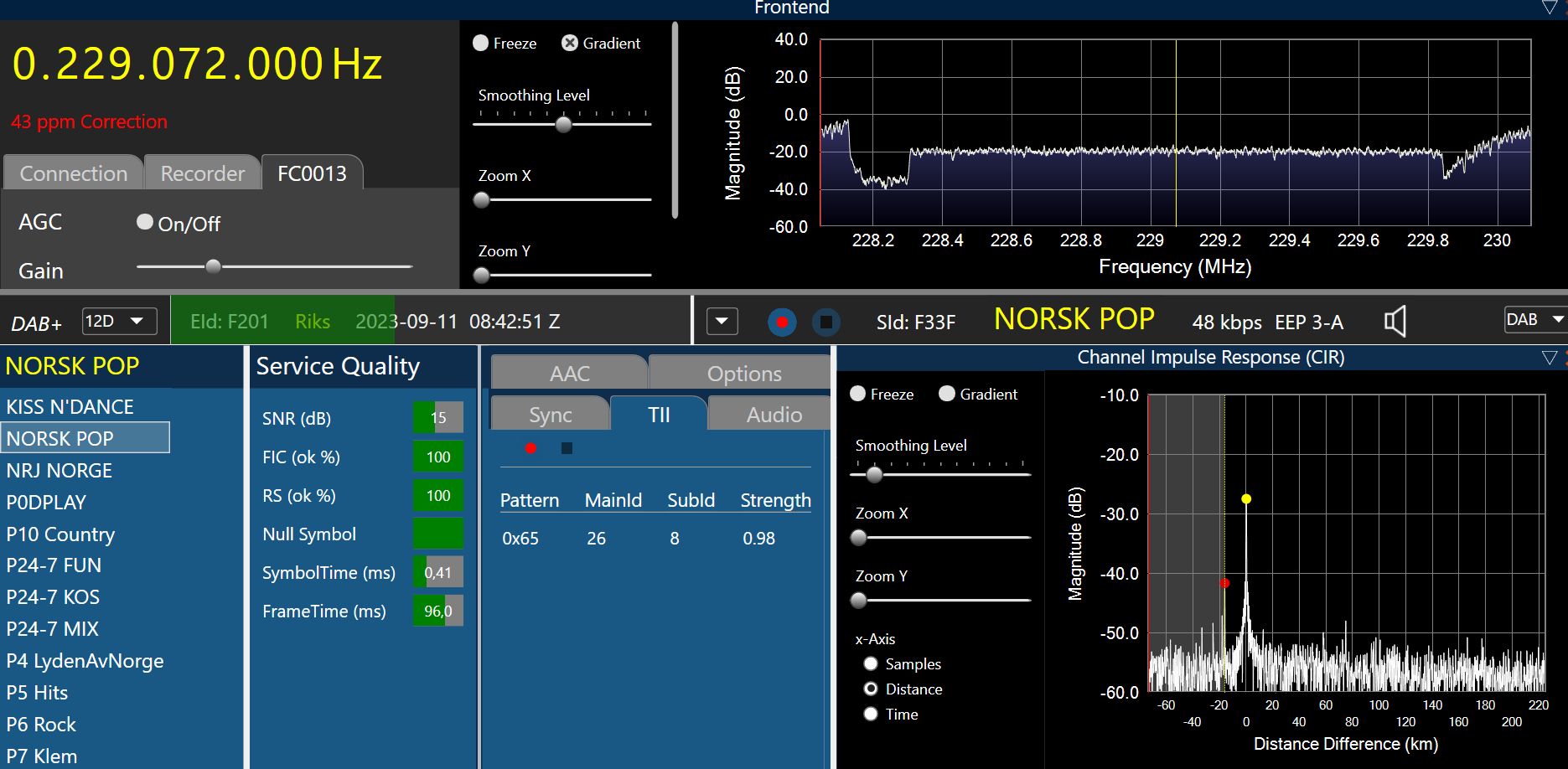Select the NRJ NORGE station
1568x769 pixels.
[60, 470]
